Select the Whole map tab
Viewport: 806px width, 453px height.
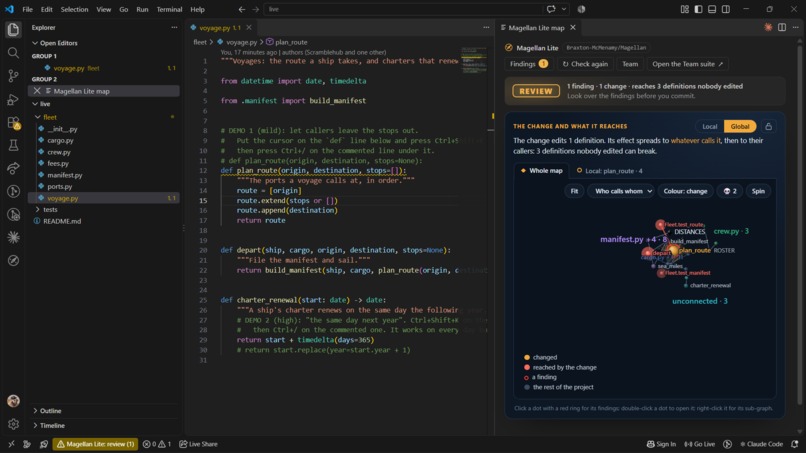[541, 171]
